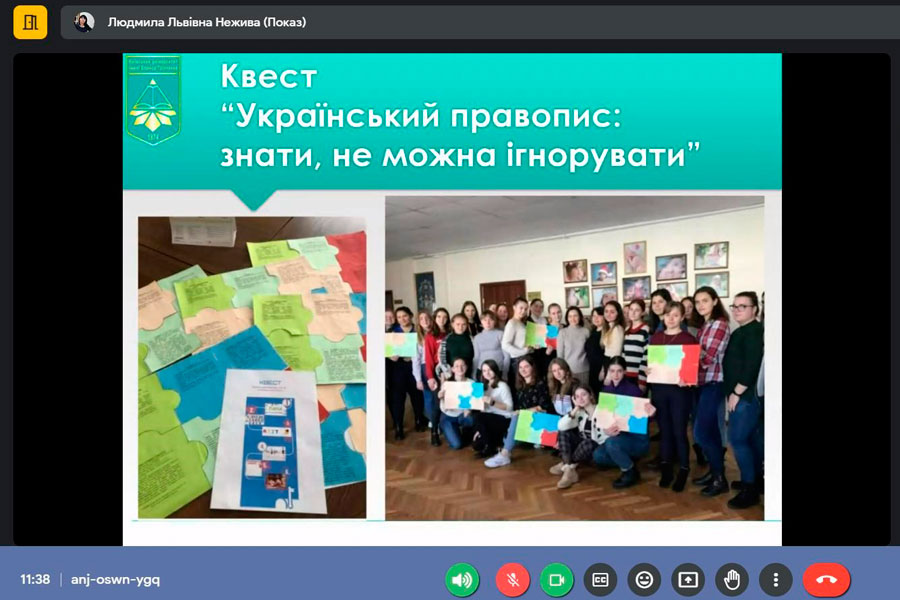The image size is (900, 600).
Task: Click the puzzle pieces photo on slide
Action: [x=252, y=367]
